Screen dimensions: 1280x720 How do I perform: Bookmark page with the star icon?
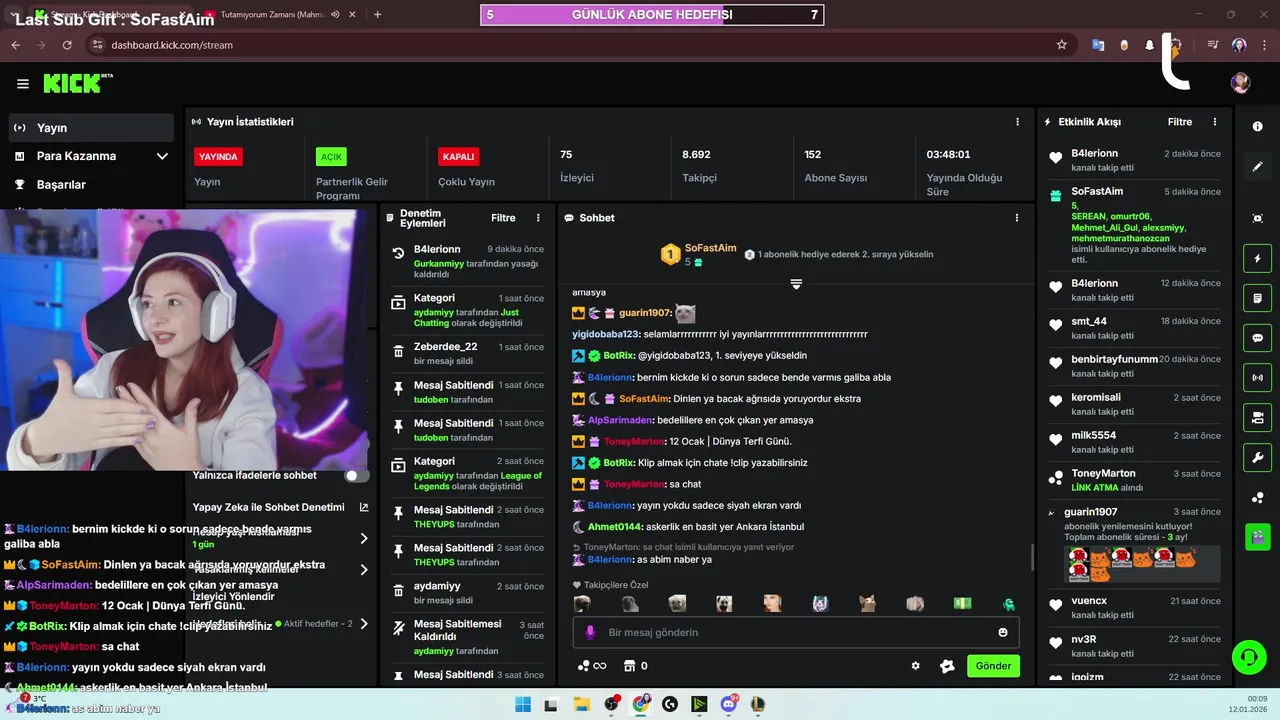(1062, 45)
